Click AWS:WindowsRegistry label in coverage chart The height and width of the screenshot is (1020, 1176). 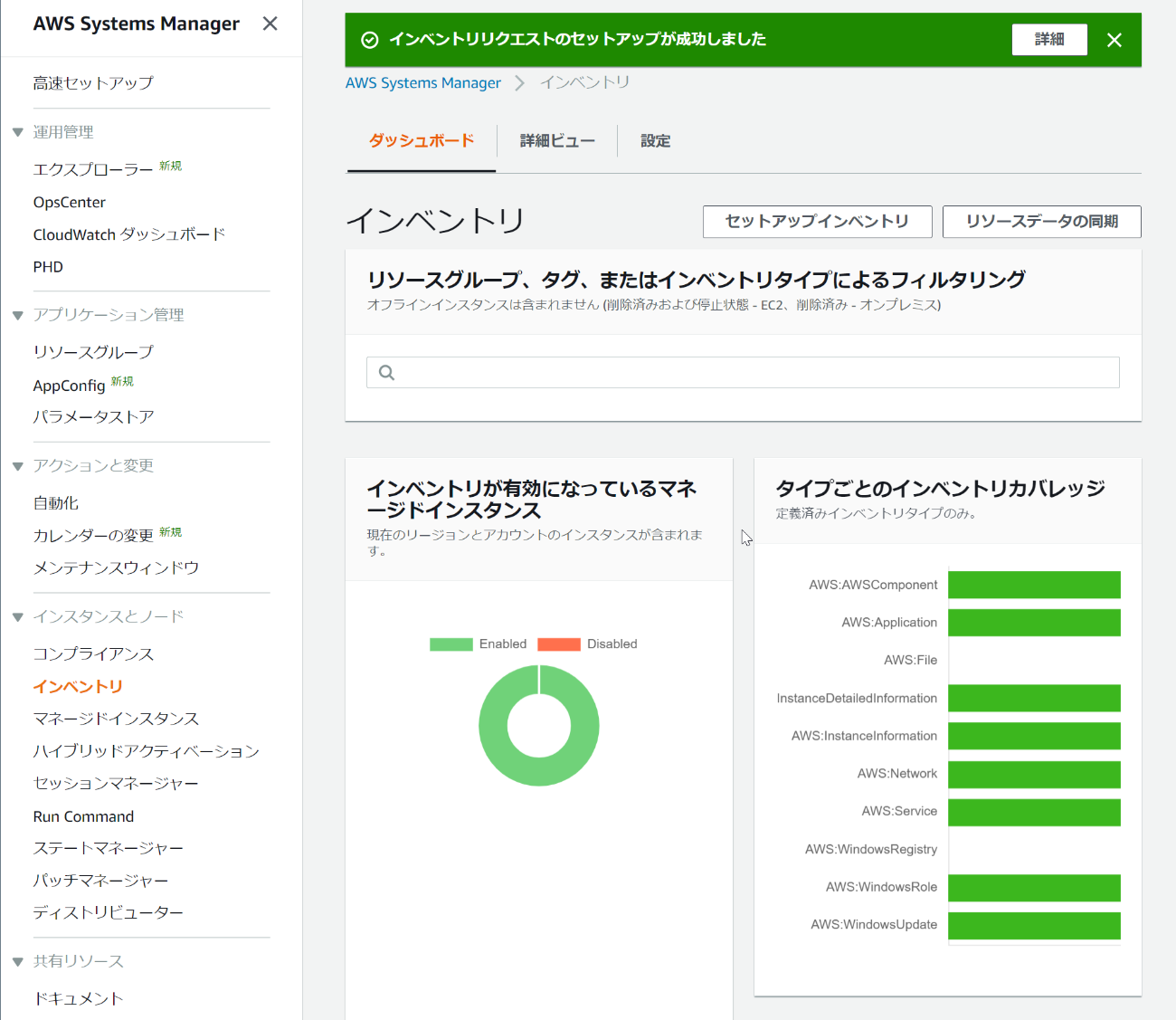click(871, 850)
